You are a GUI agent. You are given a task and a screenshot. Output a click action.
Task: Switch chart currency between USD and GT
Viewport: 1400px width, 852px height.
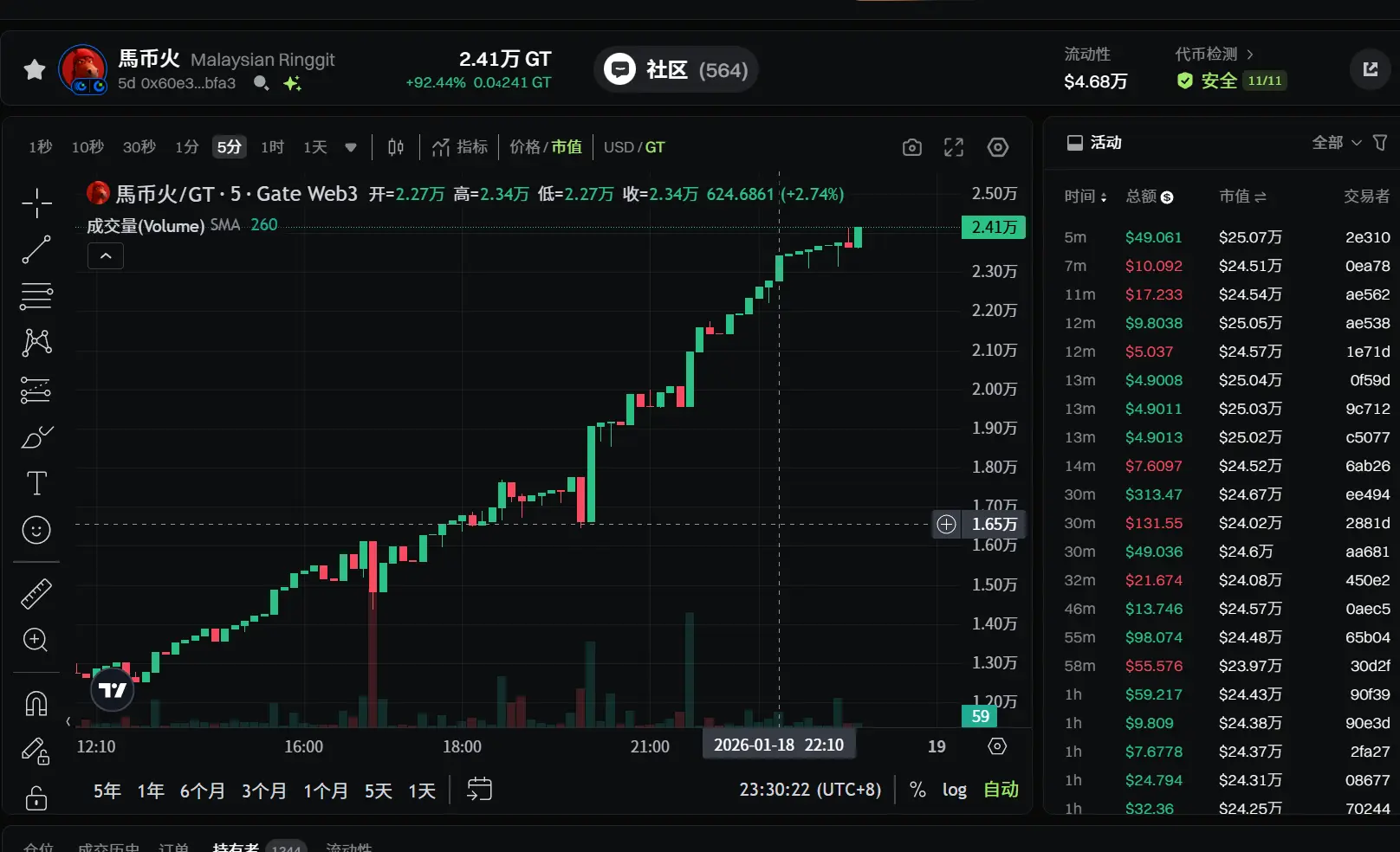click(x=634, y=147)
